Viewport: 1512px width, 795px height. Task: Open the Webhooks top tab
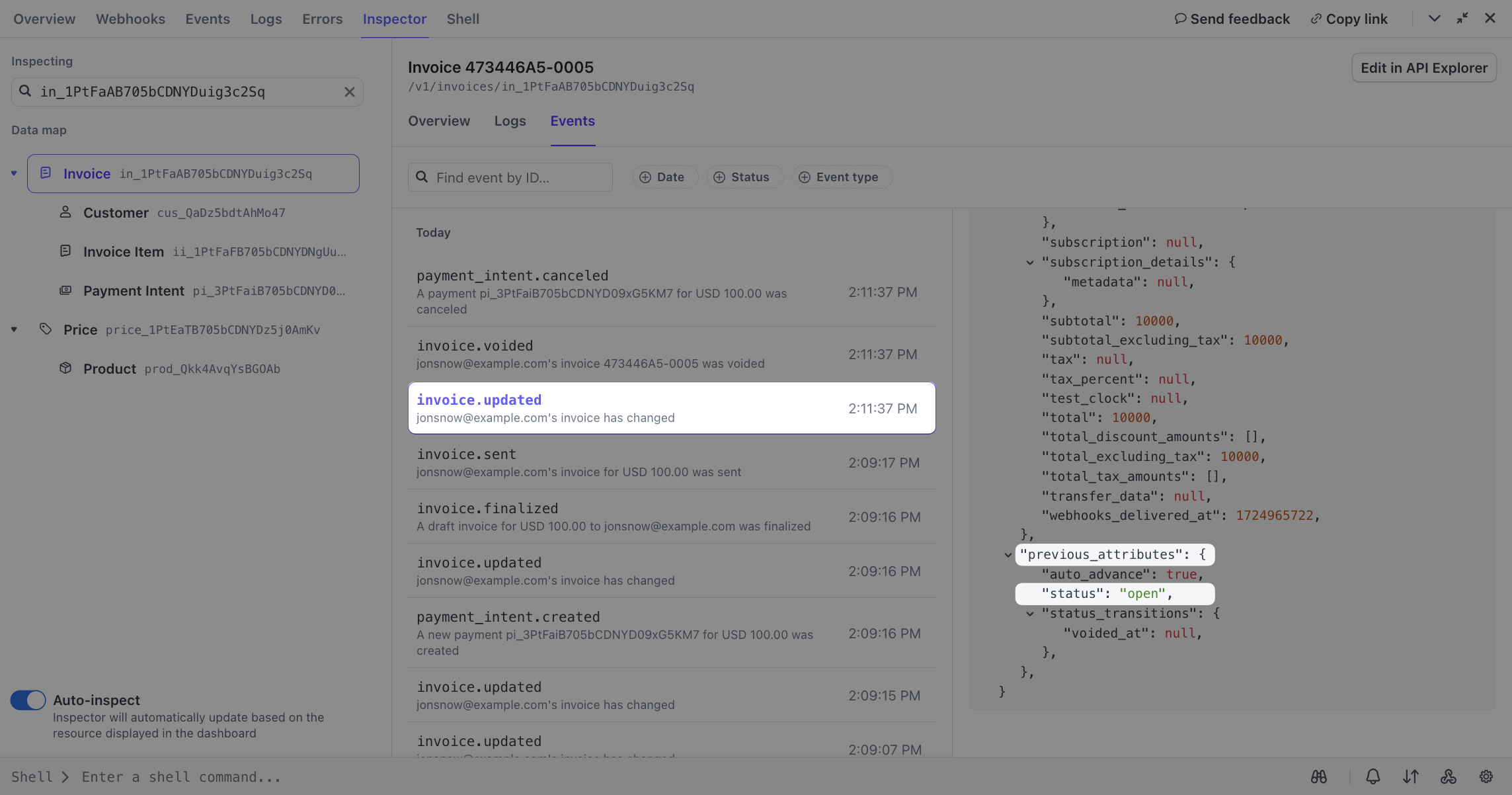[130, 19]
